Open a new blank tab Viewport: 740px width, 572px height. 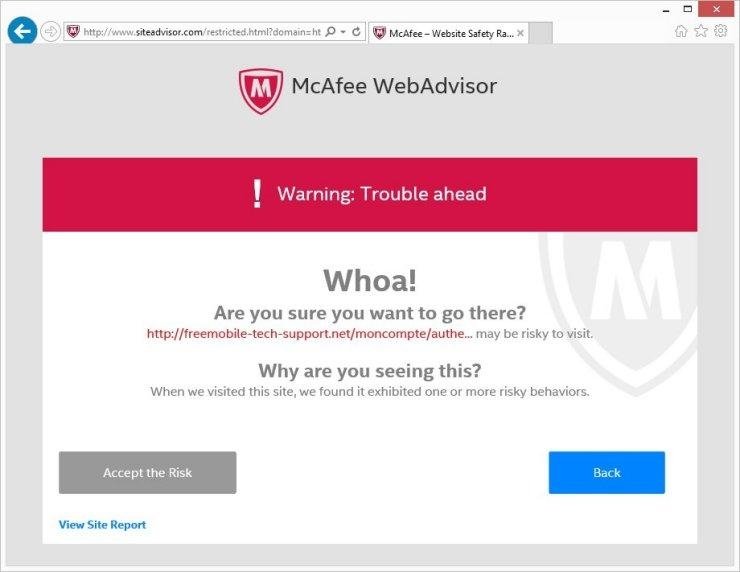[x=541, y=33]
